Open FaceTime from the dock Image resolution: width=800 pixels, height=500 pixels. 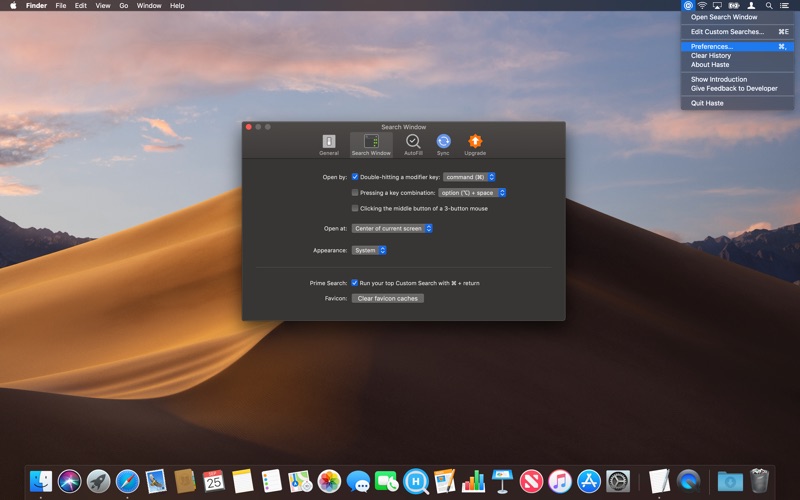tap(387, 481)
